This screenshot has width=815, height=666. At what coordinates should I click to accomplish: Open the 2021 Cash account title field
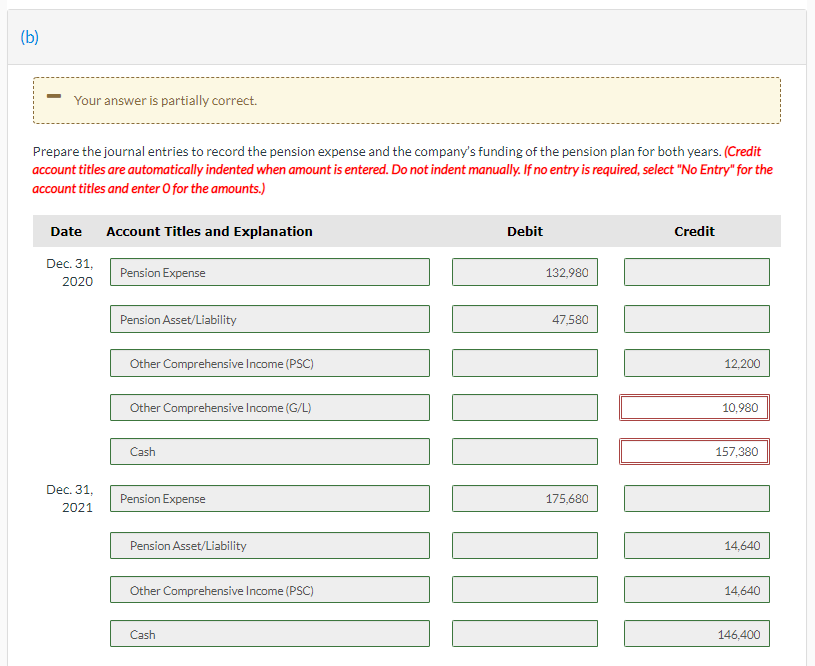[270, 633]
